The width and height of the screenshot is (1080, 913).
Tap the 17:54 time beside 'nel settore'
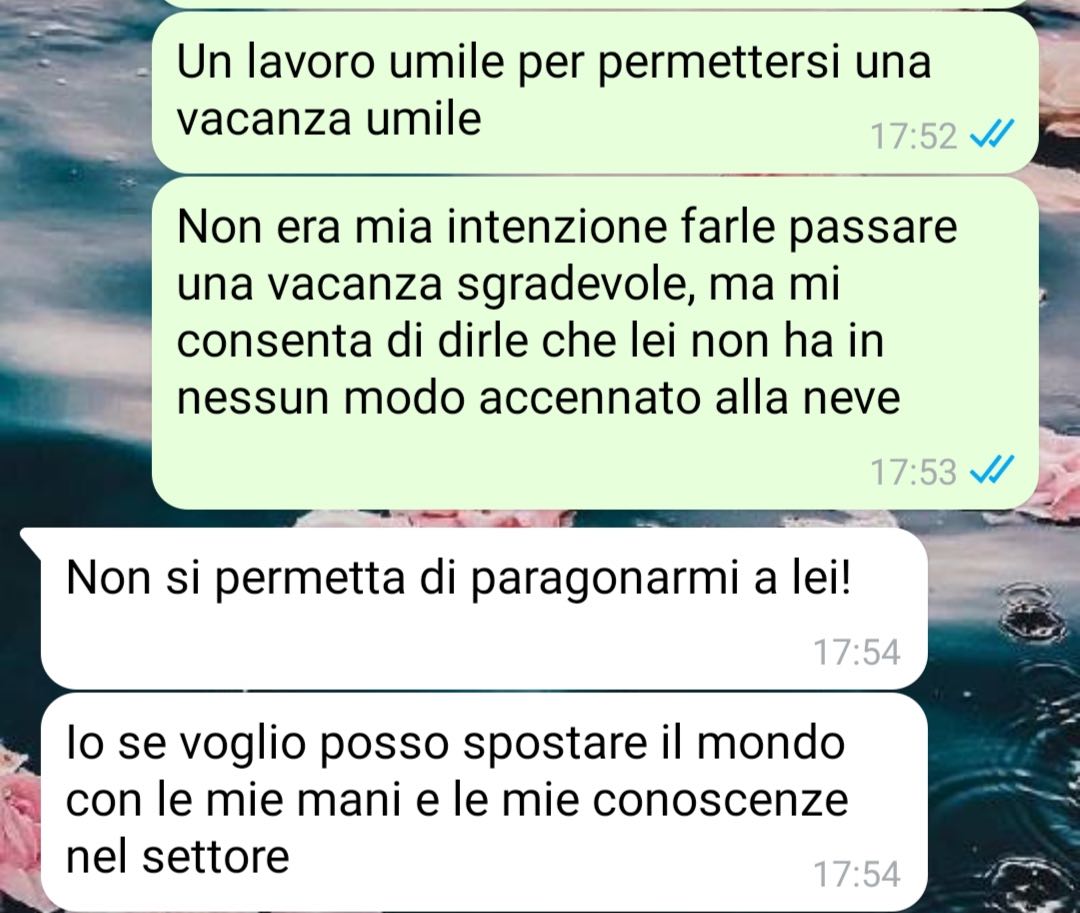coord(857,874)
